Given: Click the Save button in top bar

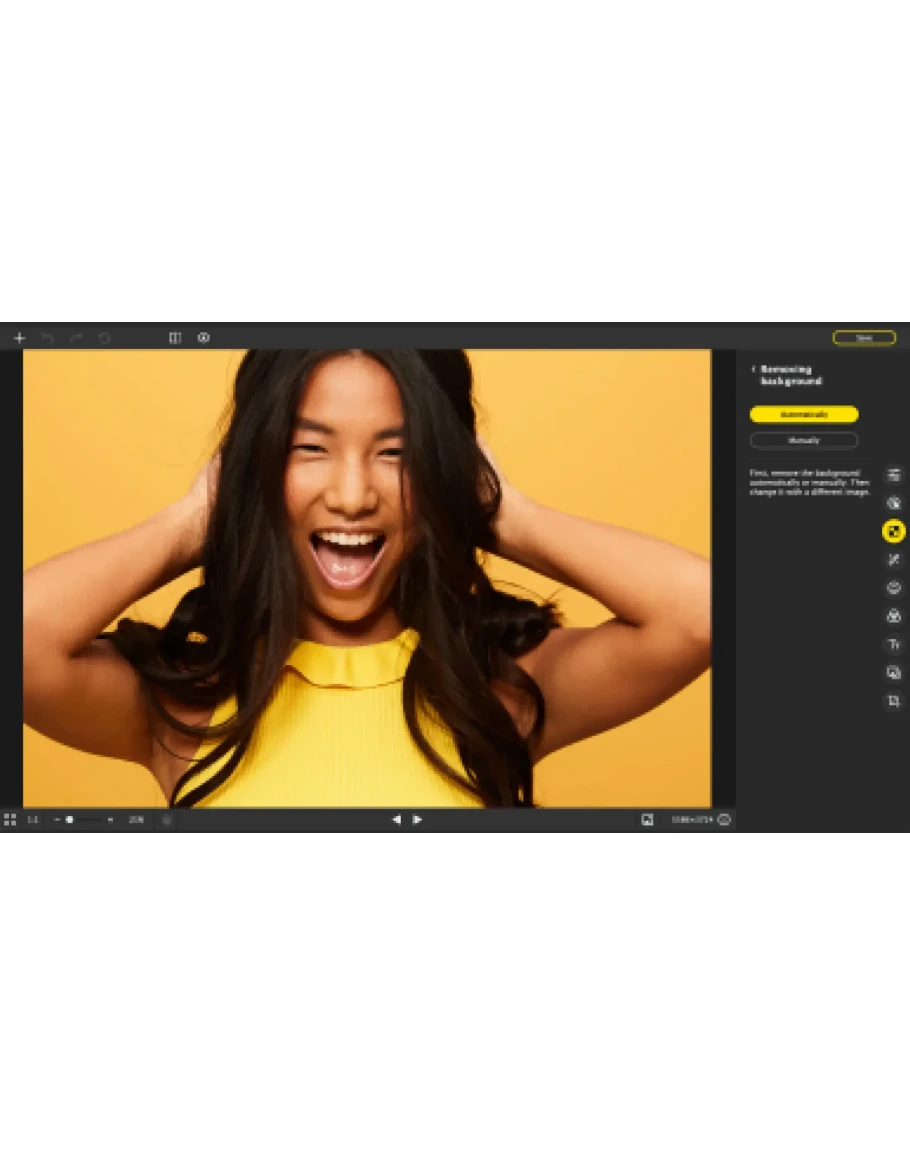Looking at the screenshot, I should tap(864, 338).
